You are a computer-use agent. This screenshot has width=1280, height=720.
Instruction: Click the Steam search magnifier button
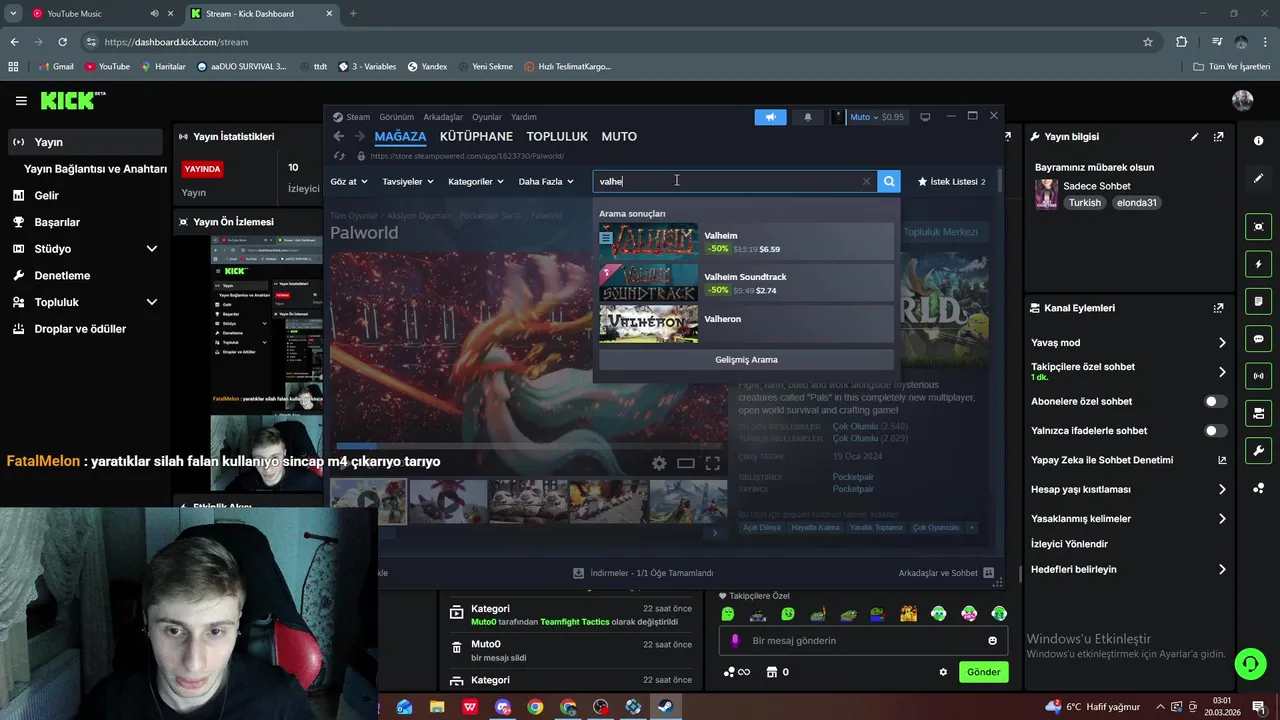point(888,181)
